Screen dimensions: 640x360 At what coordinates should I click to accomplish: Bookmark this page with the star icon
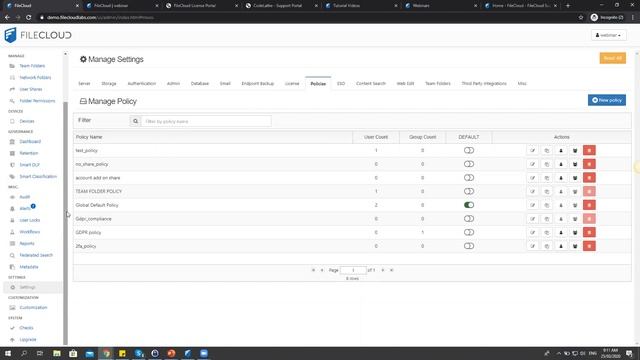point(581,18)
